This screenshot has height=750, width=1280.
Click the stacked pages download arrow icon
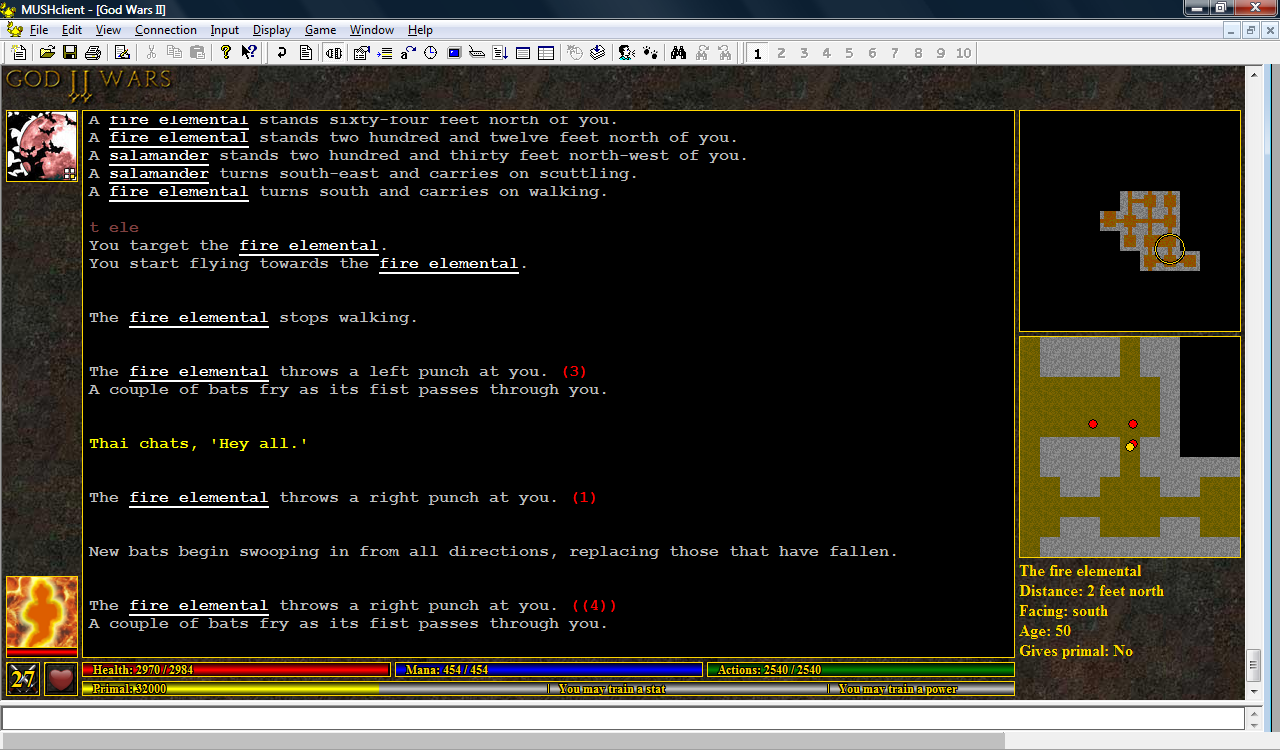click(597, 53)
